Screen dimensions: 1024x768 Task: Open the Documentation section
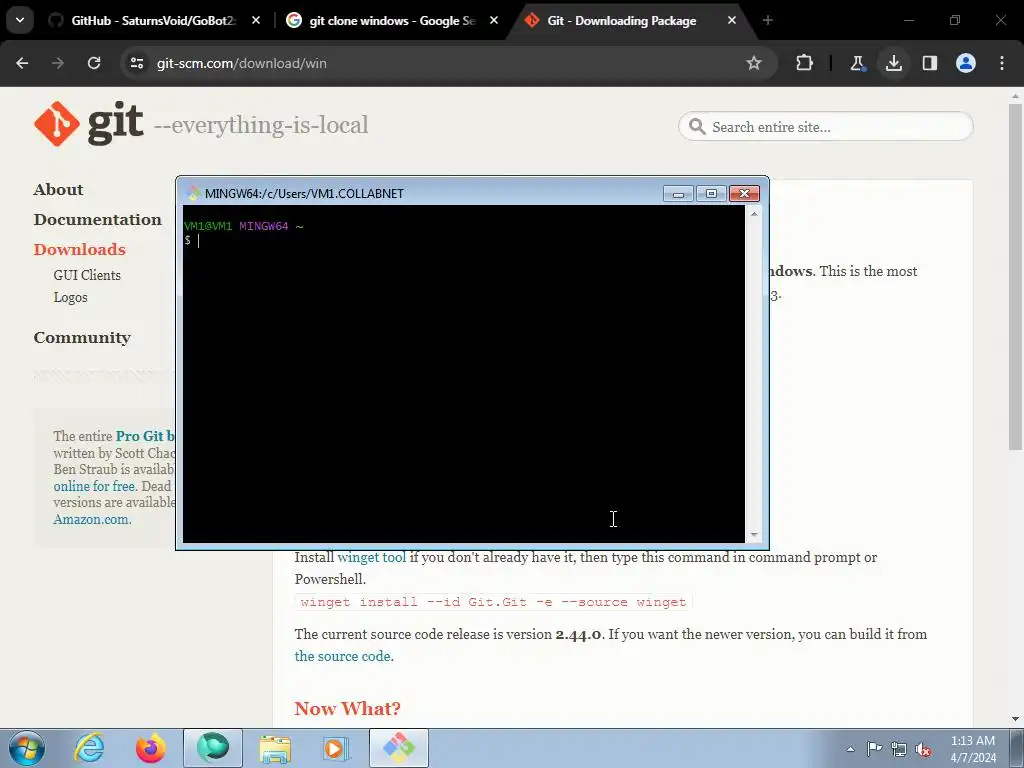coord(97,219)
